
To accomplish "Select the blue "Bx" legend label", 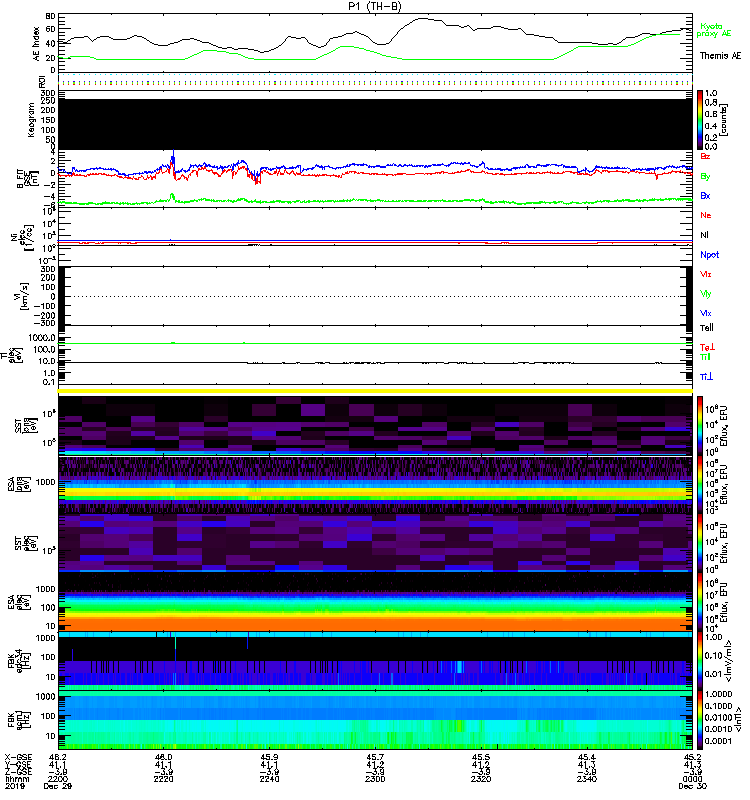I will (705, 195).
